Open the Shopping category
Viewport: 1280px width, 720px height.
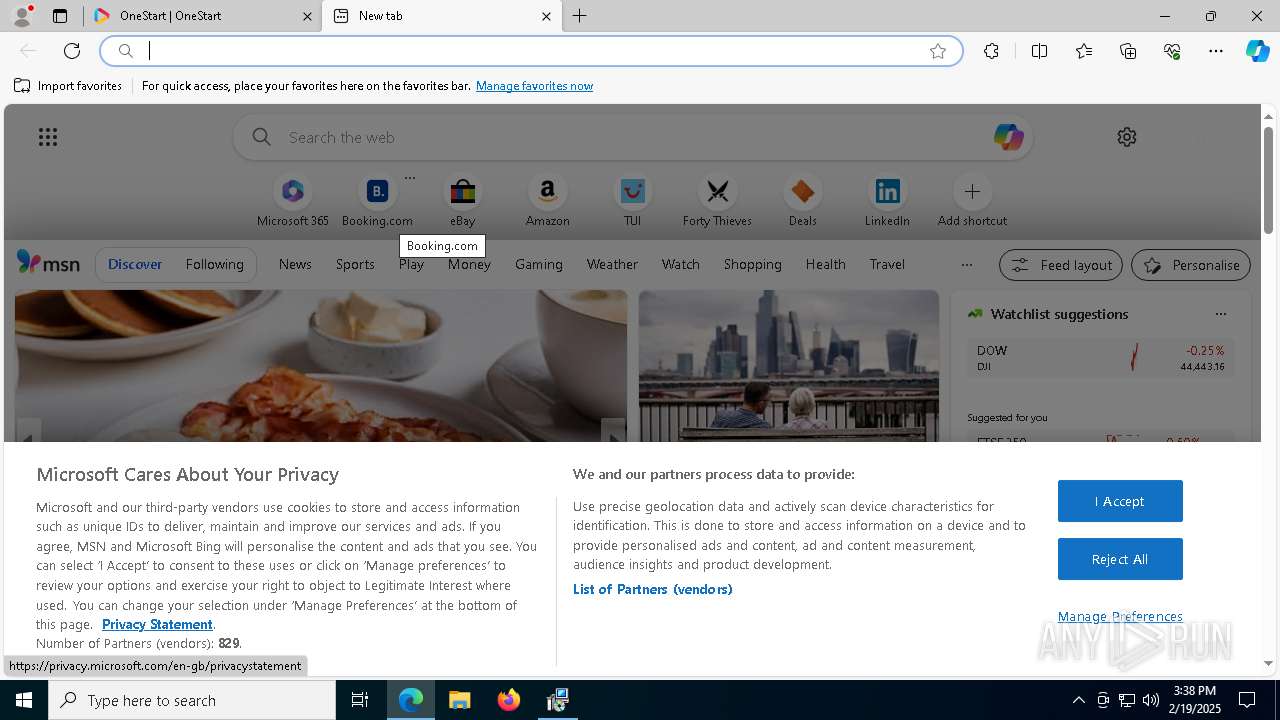pyautogui.click(x=753, y=264)
